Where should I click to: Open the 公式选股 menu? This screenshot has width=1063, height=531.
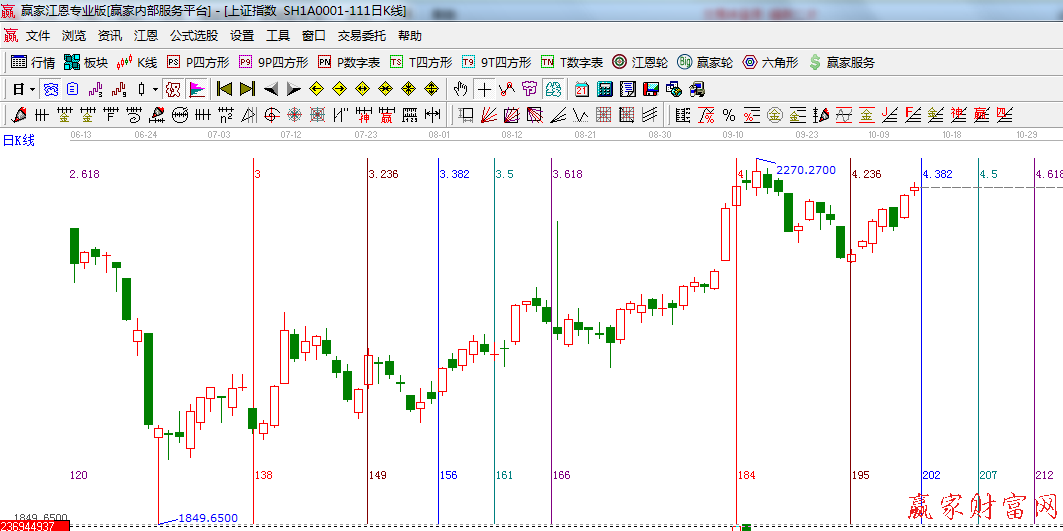coord(193,35)
